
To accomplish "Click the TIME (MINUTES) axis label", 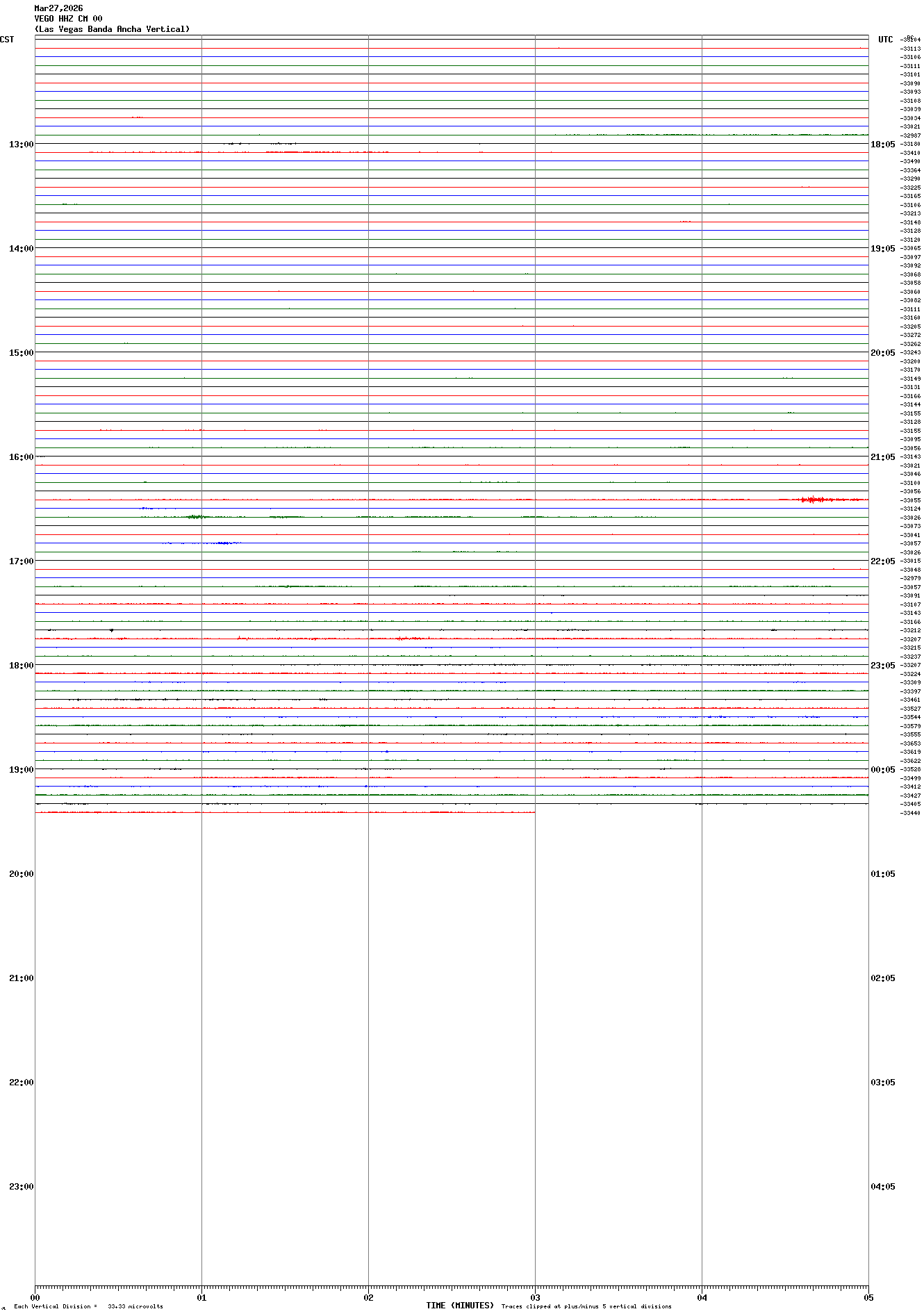I will pos(460,1306).
